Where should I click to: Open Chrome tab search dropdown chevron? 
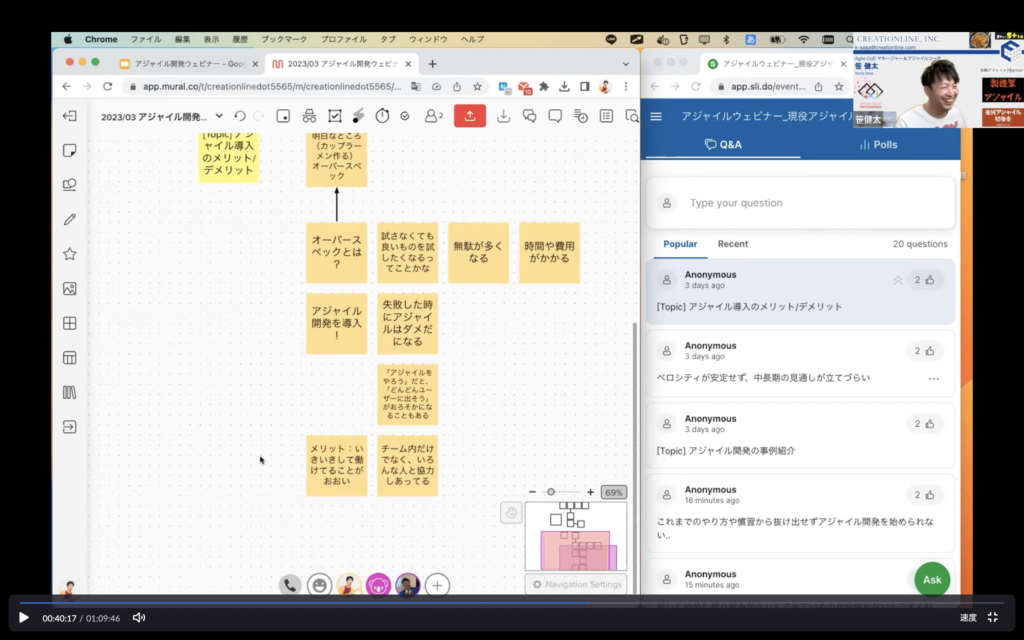(x=626, y=64)
